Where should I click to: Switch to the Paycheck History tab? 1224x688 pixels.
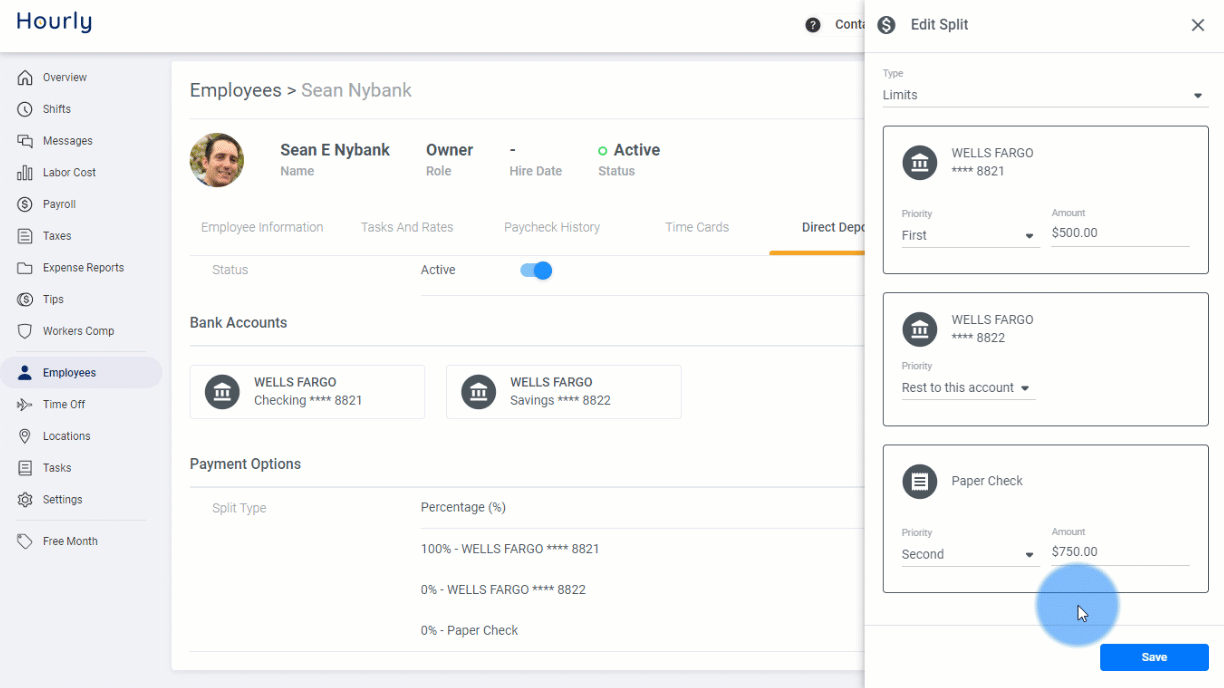(552, 227)
